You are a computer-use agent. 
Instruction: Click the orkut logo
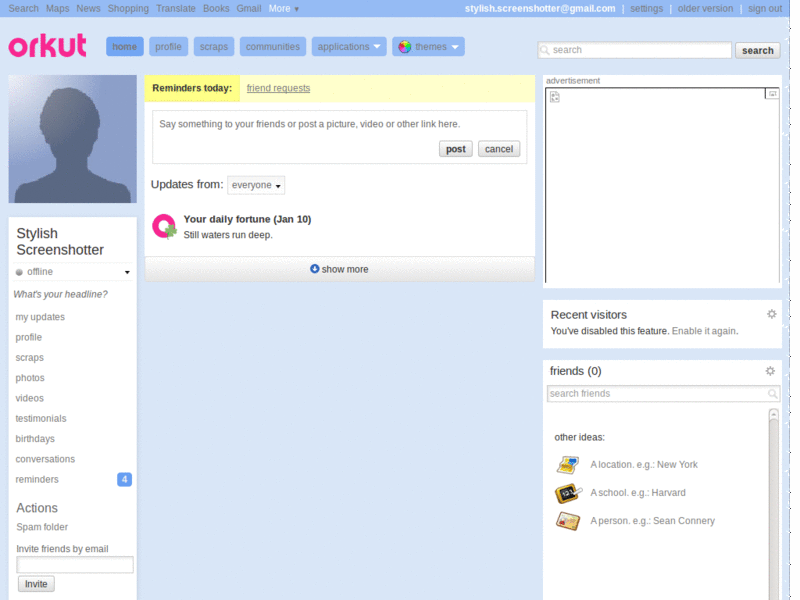pyautogui.click(x=47, y=45)
